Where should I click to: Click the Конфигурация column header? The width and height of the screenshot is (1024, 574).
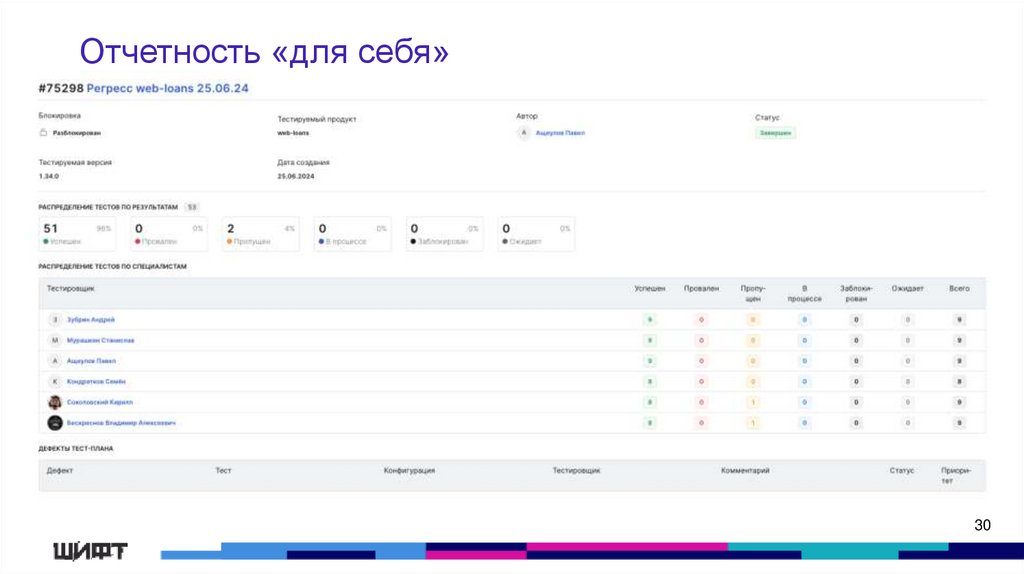coord(409,470)
